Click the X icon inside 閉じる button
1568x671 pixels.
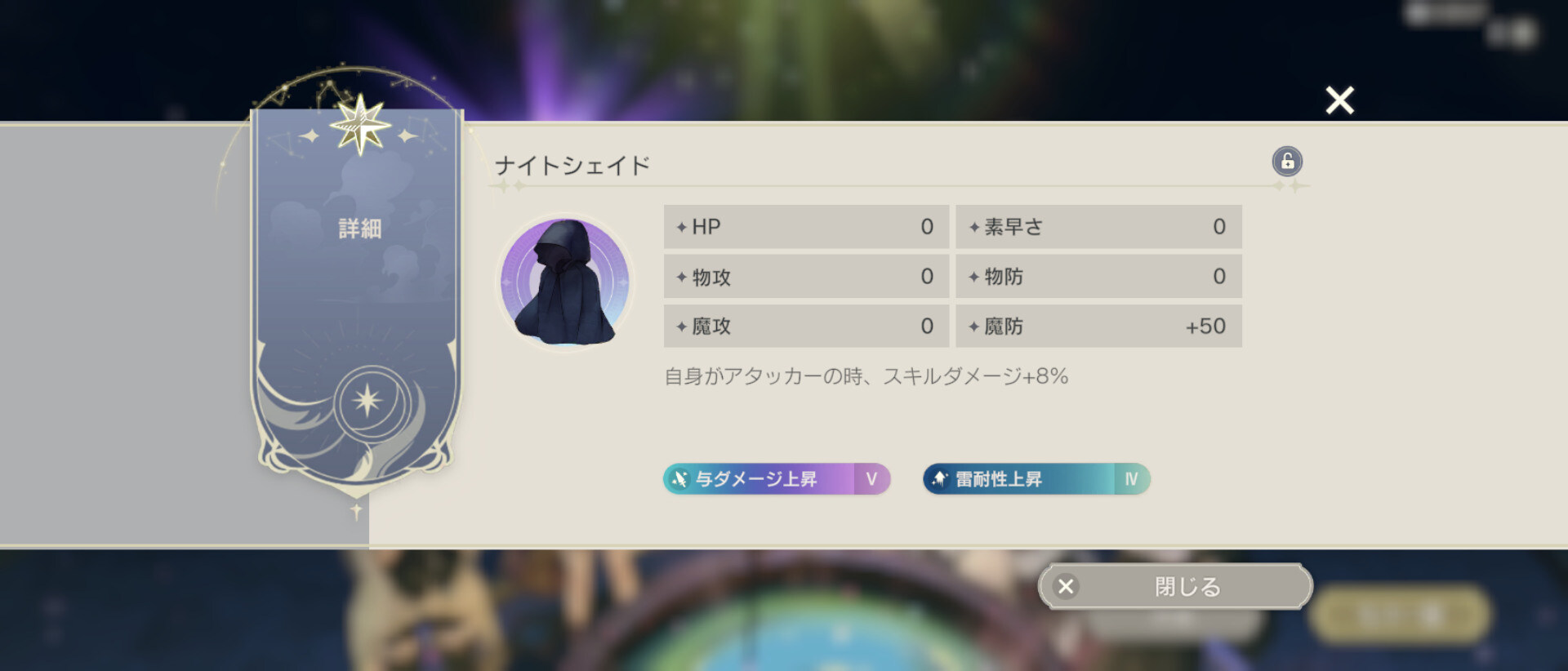(1066, 586)
